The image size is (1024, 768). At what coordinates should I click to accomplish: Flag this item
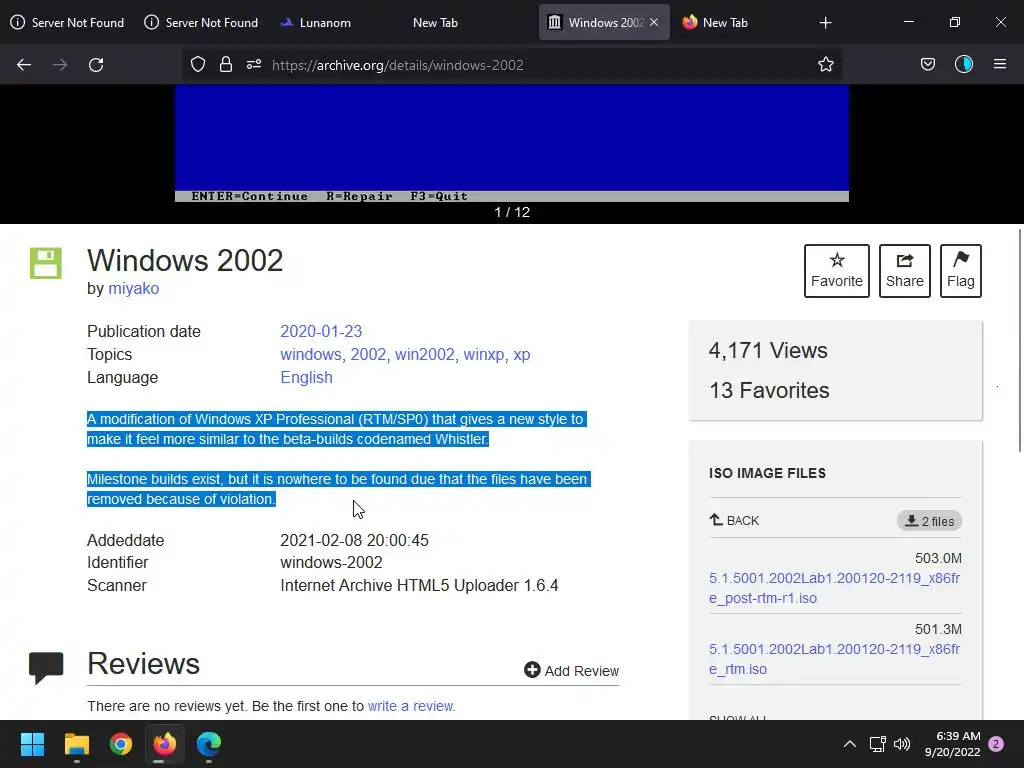pos(961,271)
